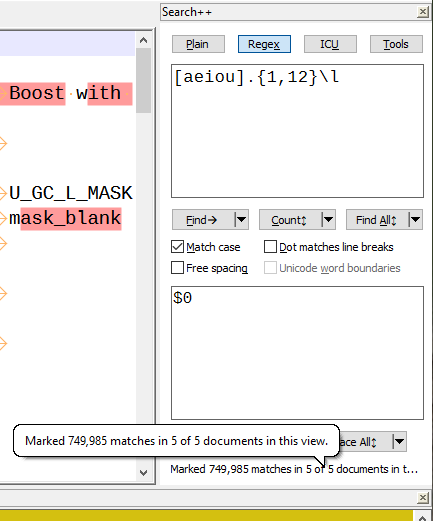Click the status message below Replace All
The height and width of the screenshot is (521, 433).
tap(294, 469)
